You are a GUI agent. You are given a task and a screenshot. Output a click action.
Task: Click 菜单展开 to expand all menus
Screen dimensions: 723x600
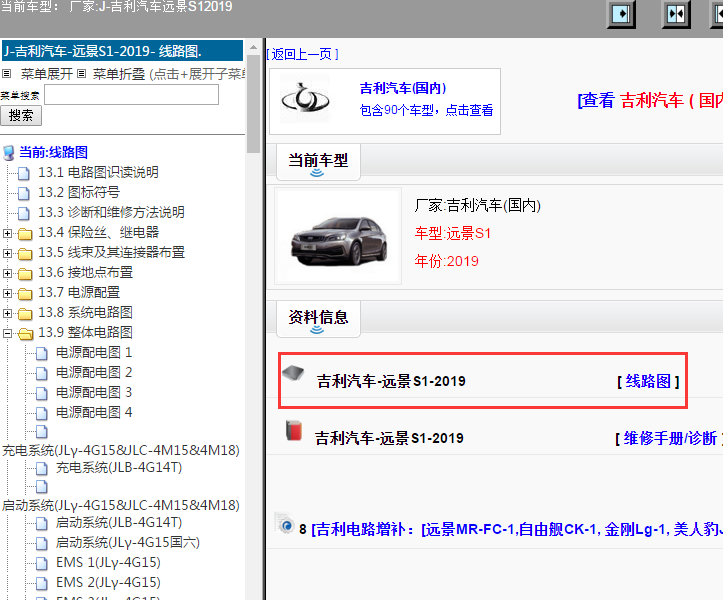point(47,74)
